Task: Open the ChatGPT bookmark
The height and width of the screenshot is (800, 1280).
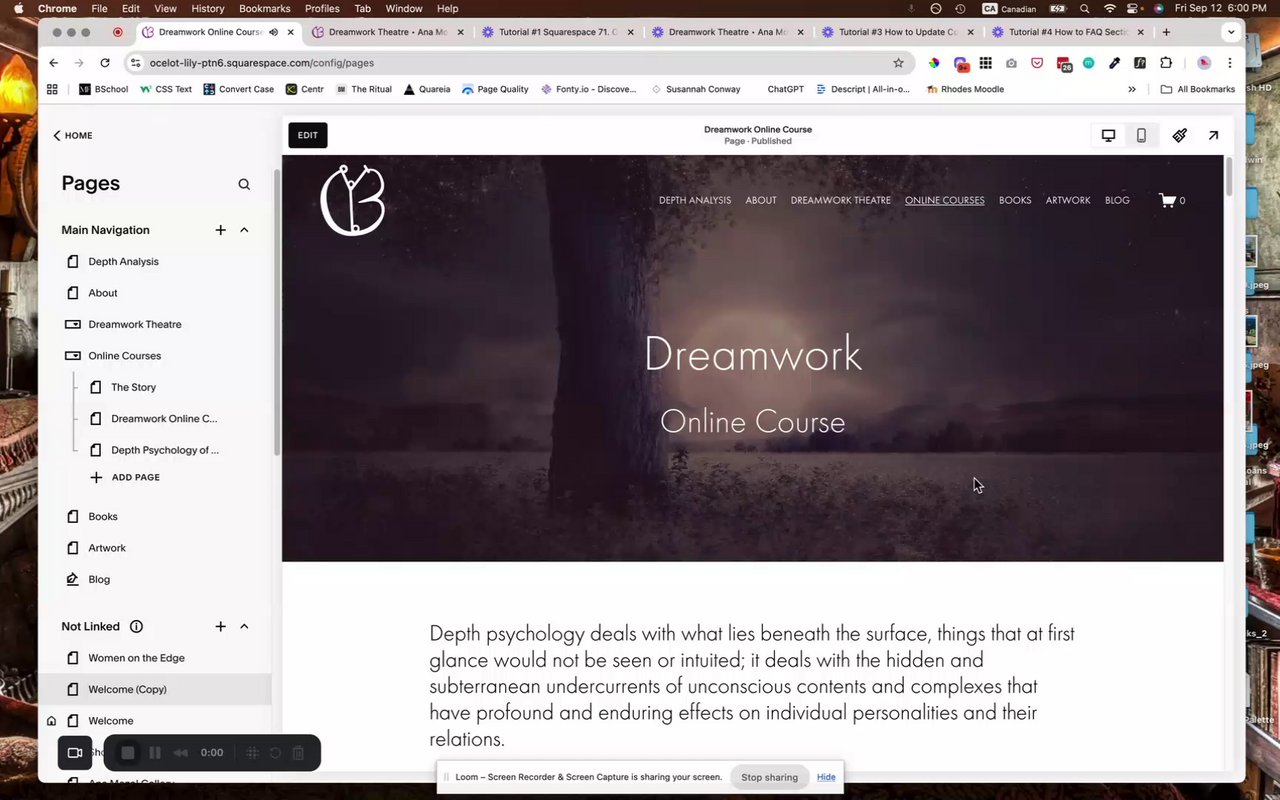Action: (785, 89)
